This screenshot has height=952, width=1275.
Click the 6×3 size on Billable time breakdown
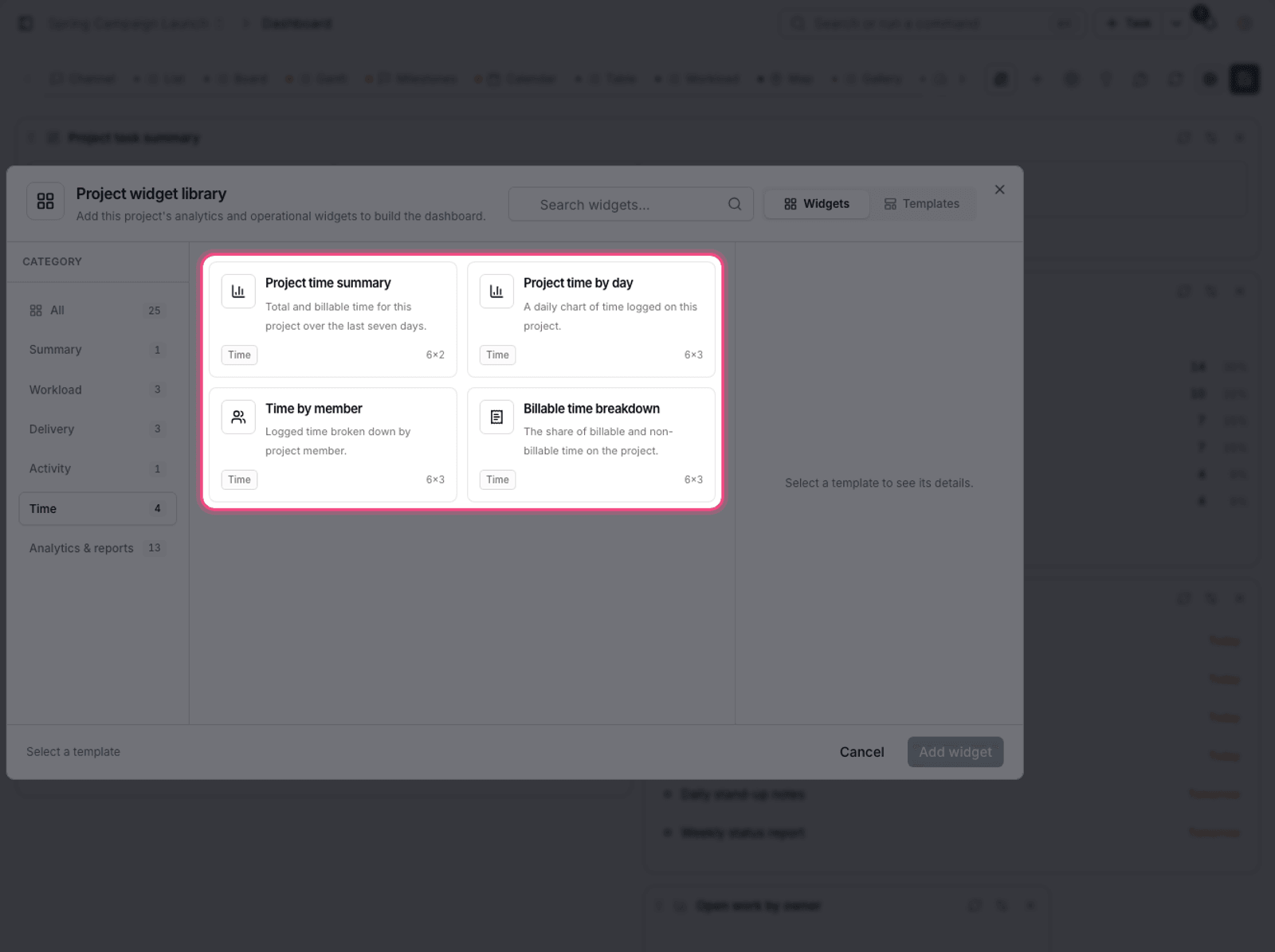pyautogui.click(x=693, y=480)
